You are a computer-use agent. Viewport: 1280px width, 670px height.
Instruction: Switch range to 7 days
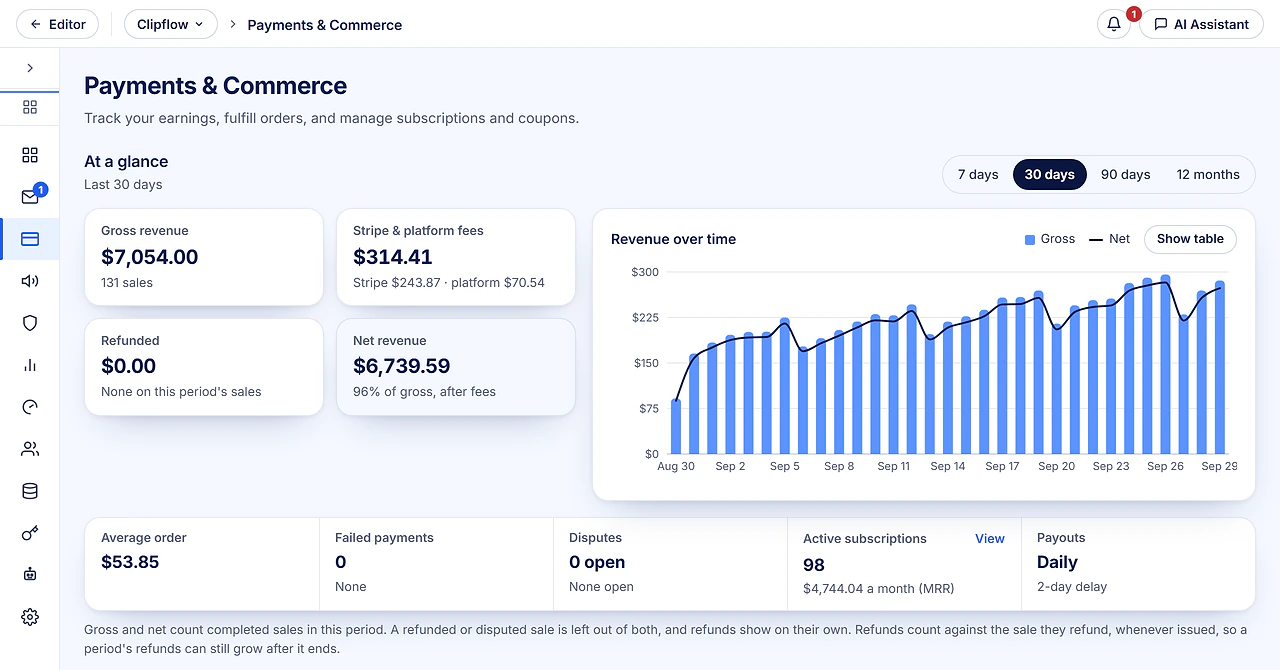click(978, 174)
